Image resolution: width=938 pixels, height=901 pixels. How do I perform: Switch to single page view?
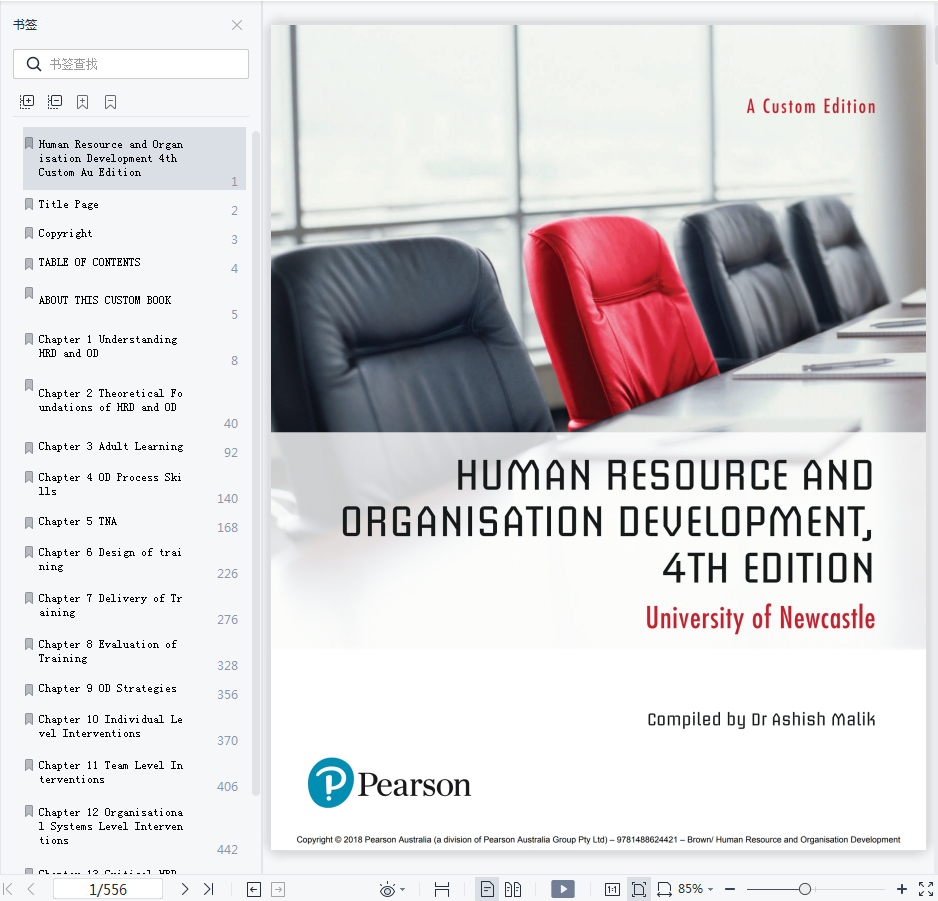488,890
